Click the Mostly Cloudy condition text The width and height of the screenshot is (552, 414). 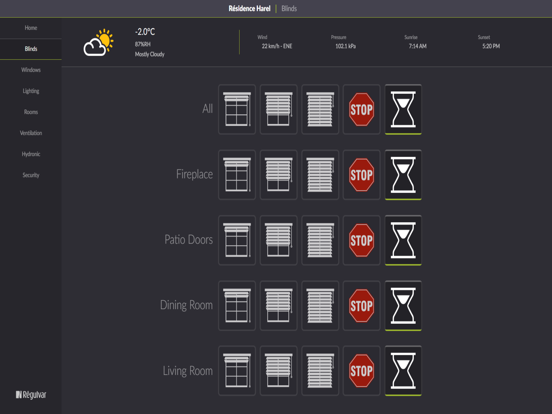[x=150, y=54]
